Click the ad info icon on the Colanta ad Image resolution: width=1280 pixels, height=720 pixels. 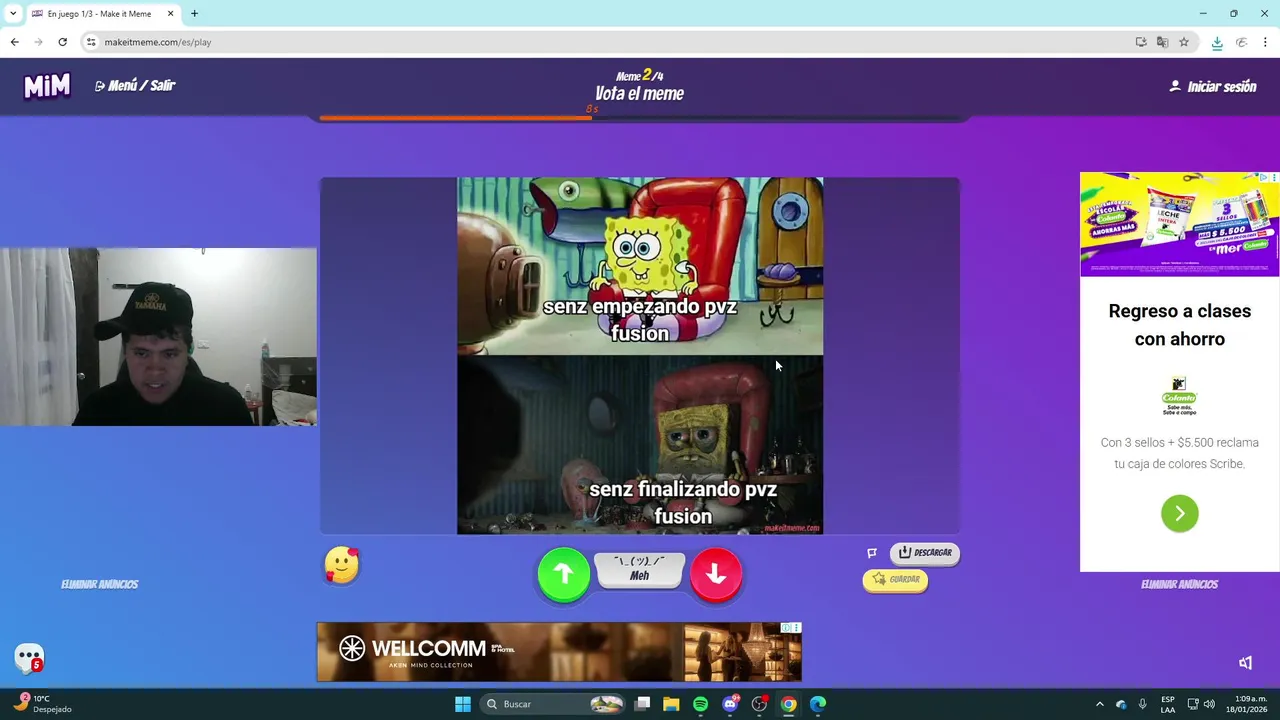point(1263,177)
